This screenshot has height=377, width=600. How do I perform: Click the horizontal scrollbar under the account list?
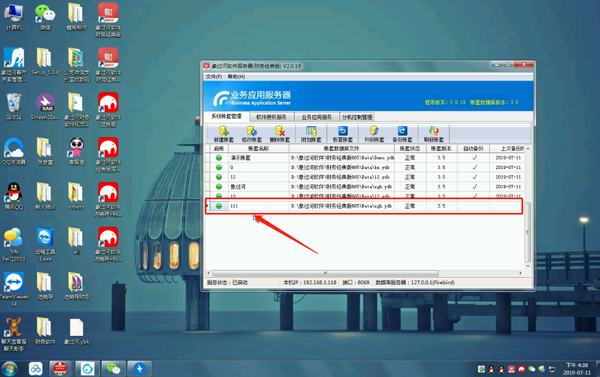(325, 273)
